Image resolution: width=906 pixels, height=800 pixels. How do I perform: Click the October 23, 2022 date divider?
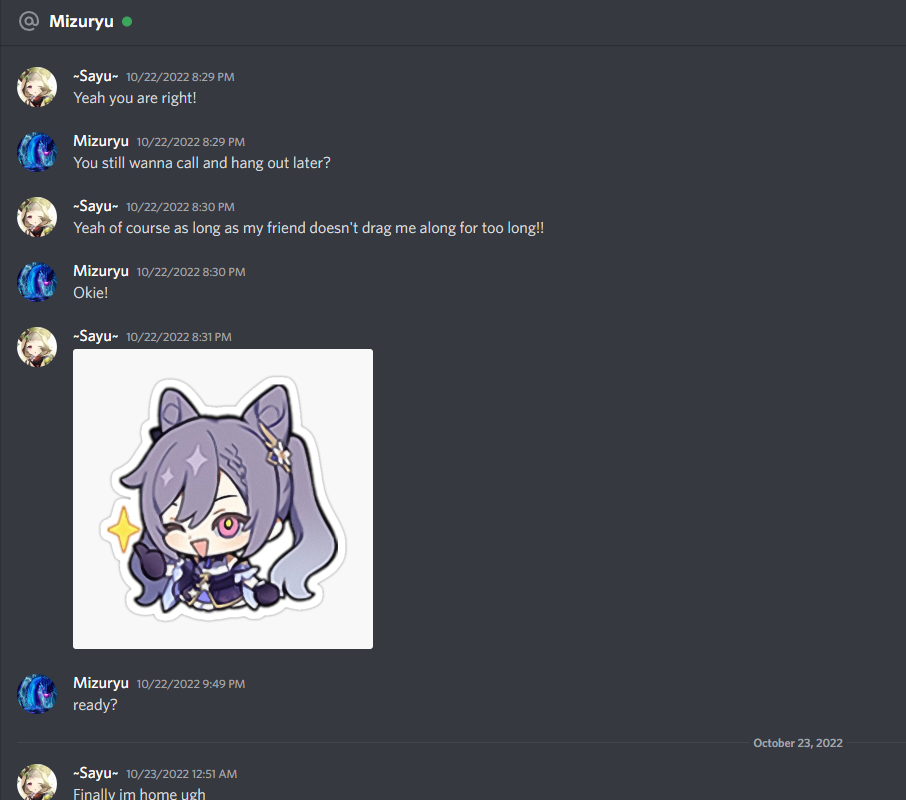[x=797, y=743]
